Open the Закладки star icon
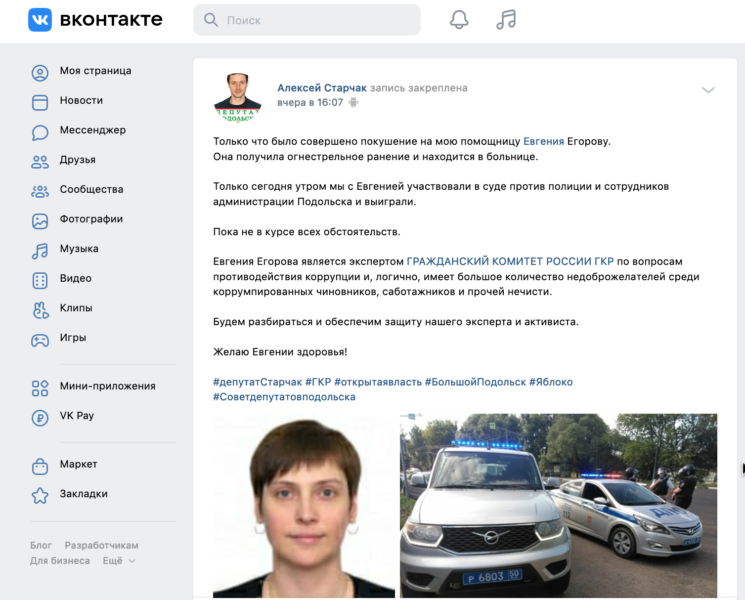This screenshot has height=600, width=745. (x=40, y=495)
